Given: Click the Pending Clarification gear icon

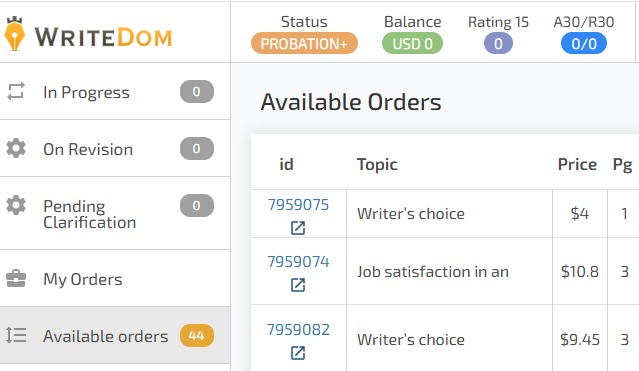Looking at the screenshot, I should pos(16,205).
